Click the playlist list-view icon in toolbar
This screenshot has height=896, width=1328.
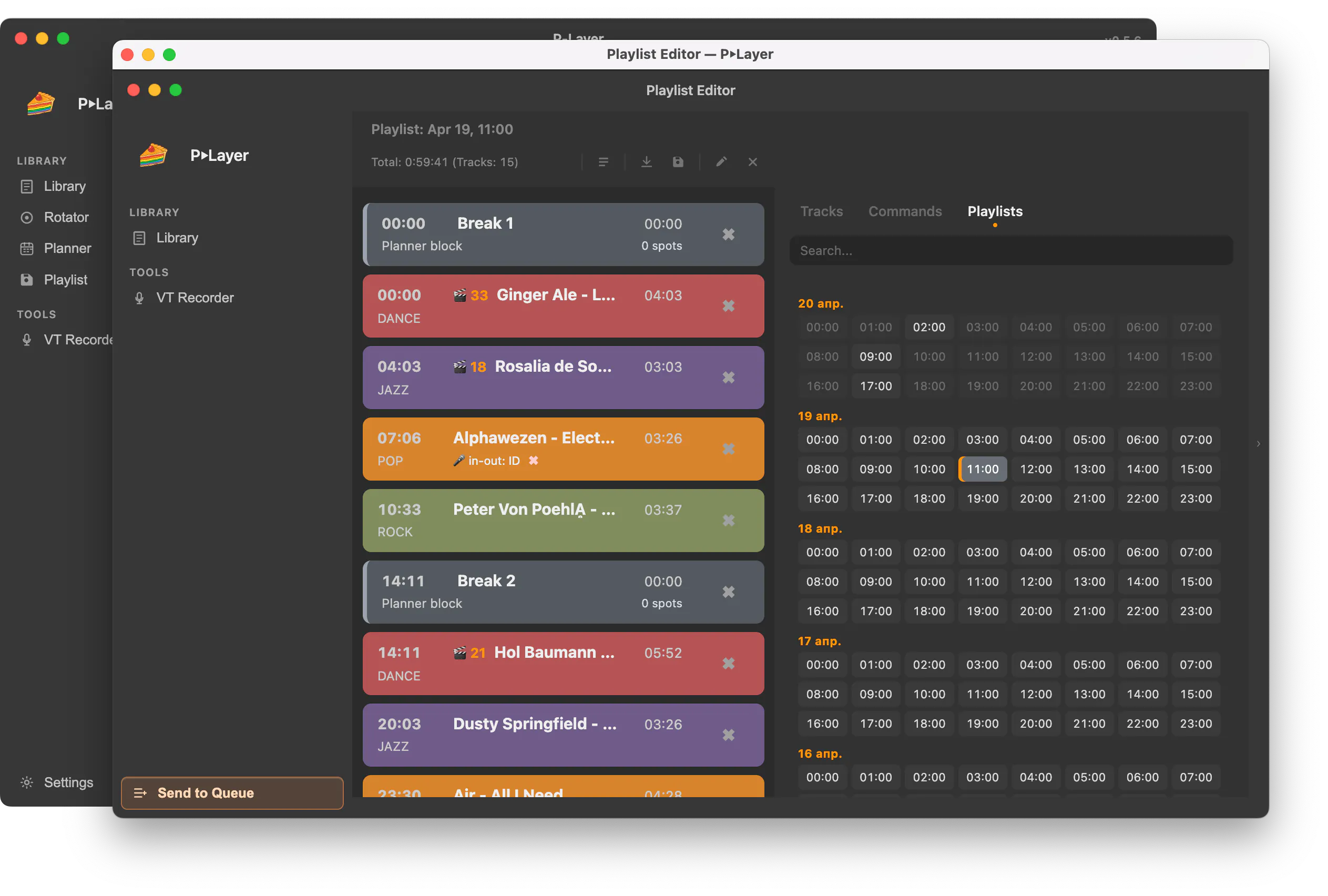pos(603,162)
